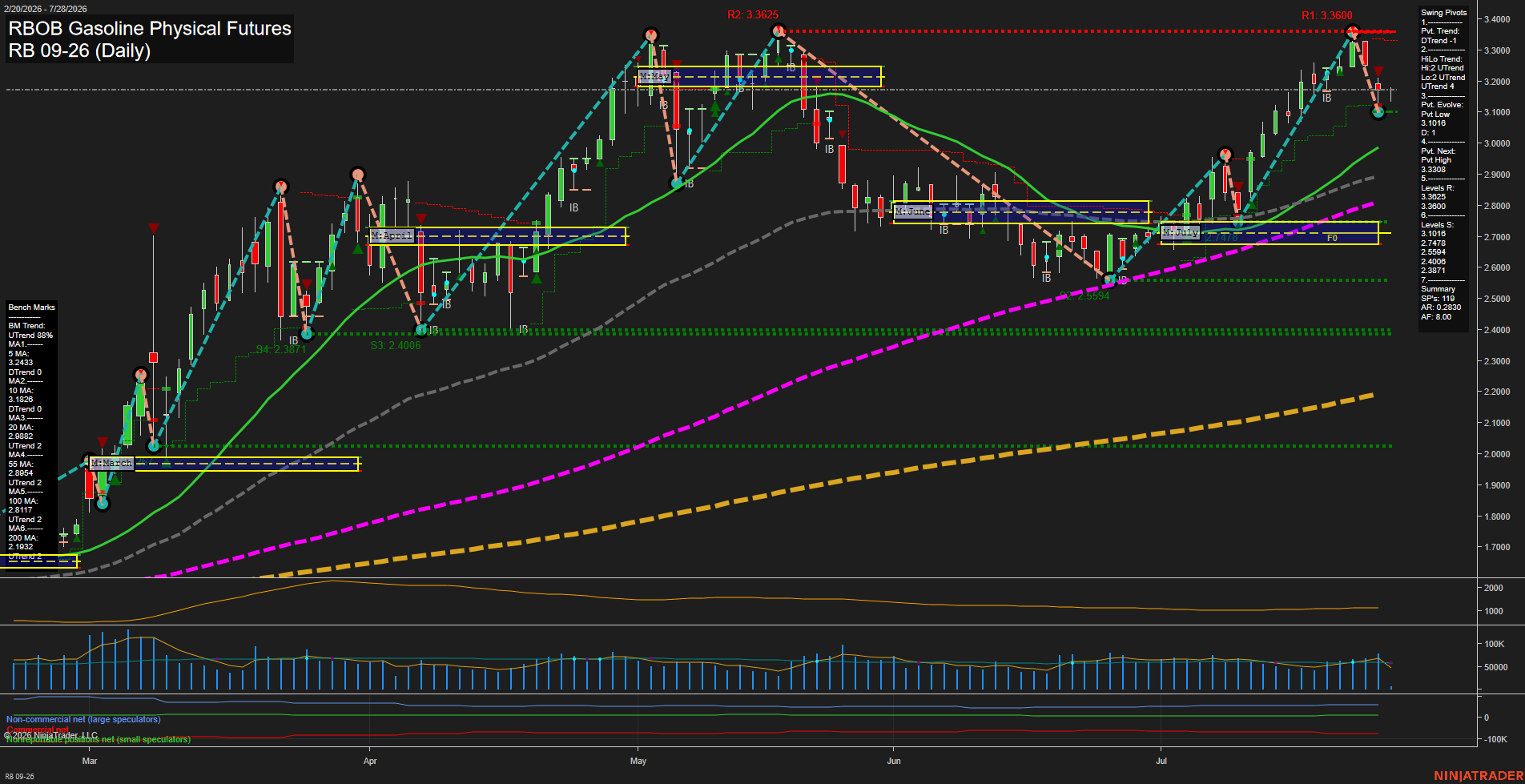This screenshot has height=784, width=1525.
Task: Select the R2: 3.3625 resistance label
Action: (752, 15)
